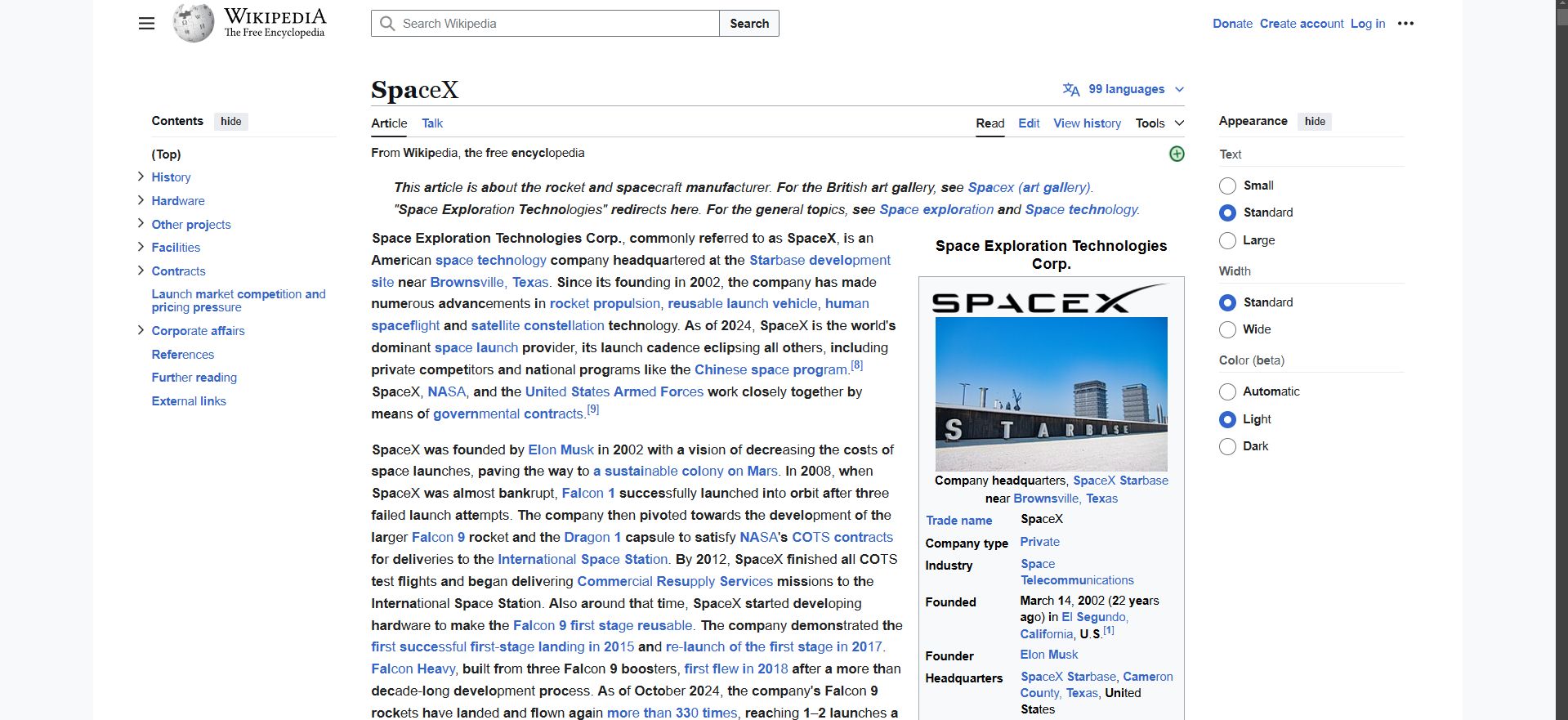Screen dimensions: 1568x720
Task: Select Standard text size
Action: (x=1227, y=212)
